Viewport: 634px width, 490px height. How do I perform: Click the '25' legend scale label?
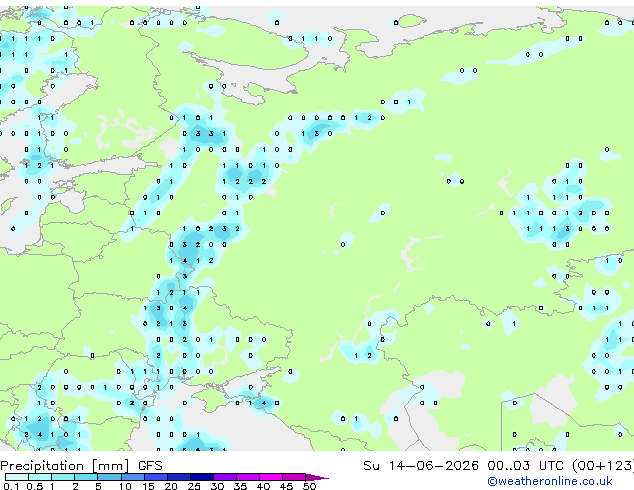pos(194,486)
